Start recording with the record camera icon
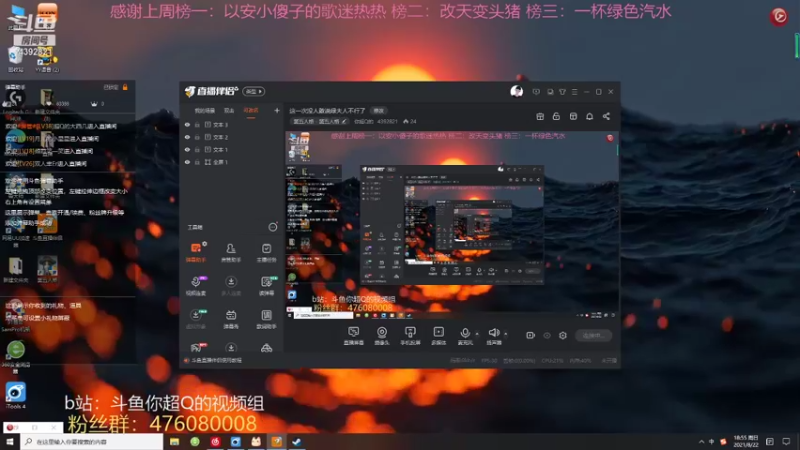 tap(530, 335)
